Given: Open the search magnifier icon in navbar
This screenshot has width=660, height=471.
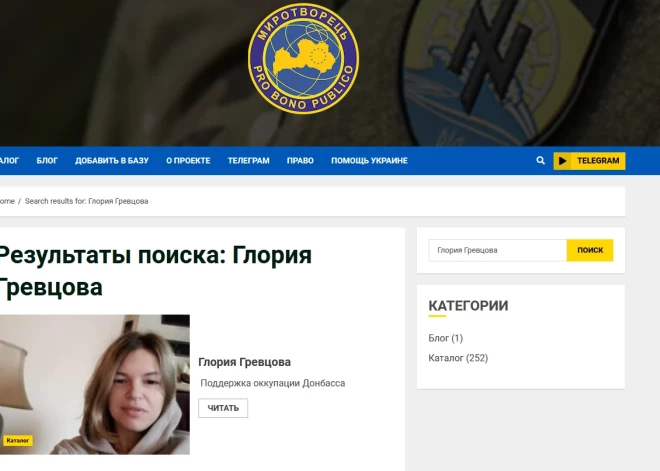Looking at the screenshot, I should click(x=540, y=160).
